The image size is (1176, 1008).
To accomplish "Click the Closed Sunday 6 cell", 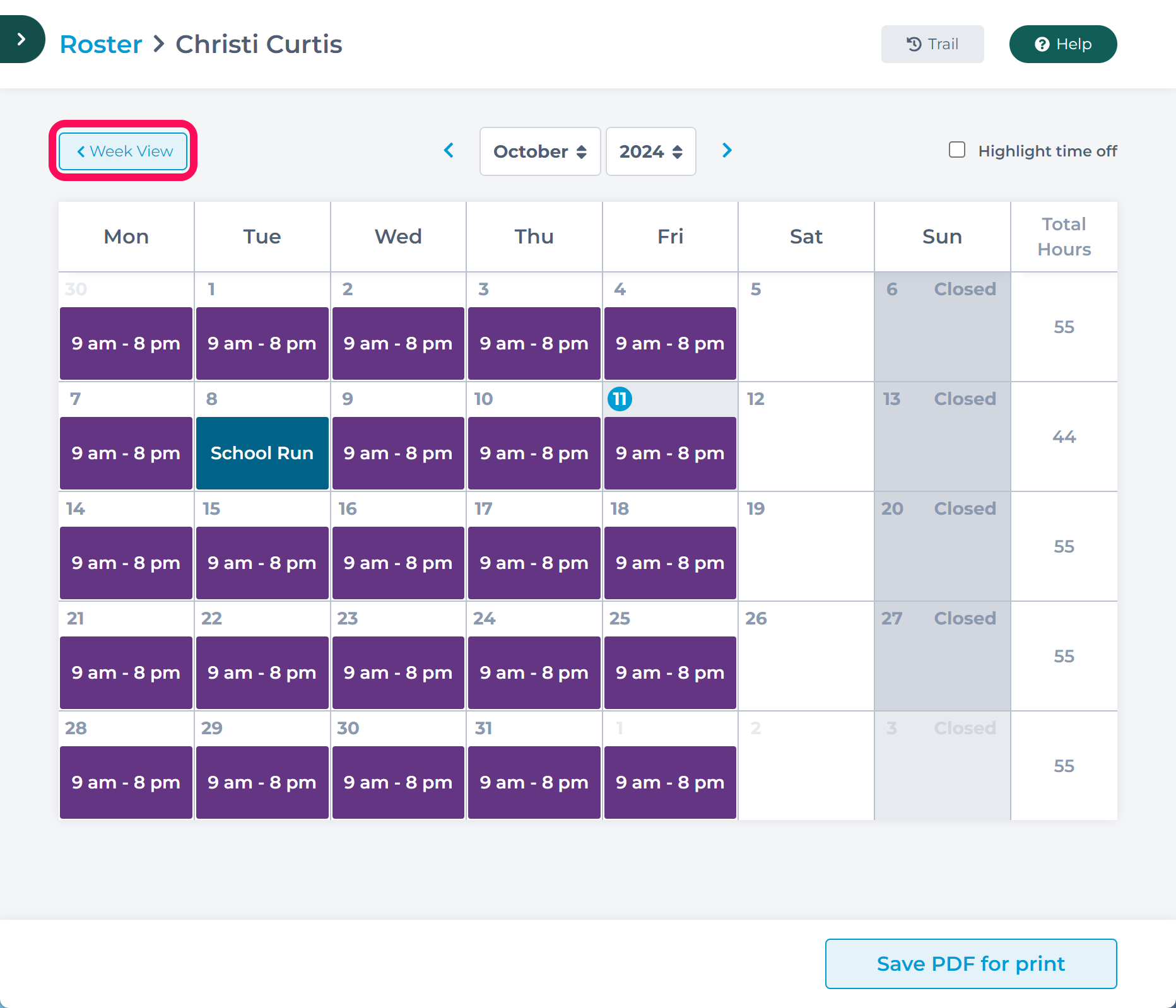I will point(943,327).
